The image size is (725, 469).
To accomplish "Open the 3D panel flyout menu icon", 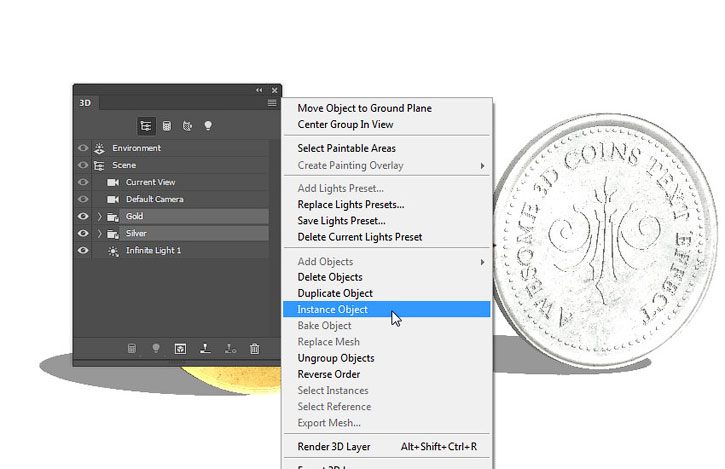I will (272, 102).
